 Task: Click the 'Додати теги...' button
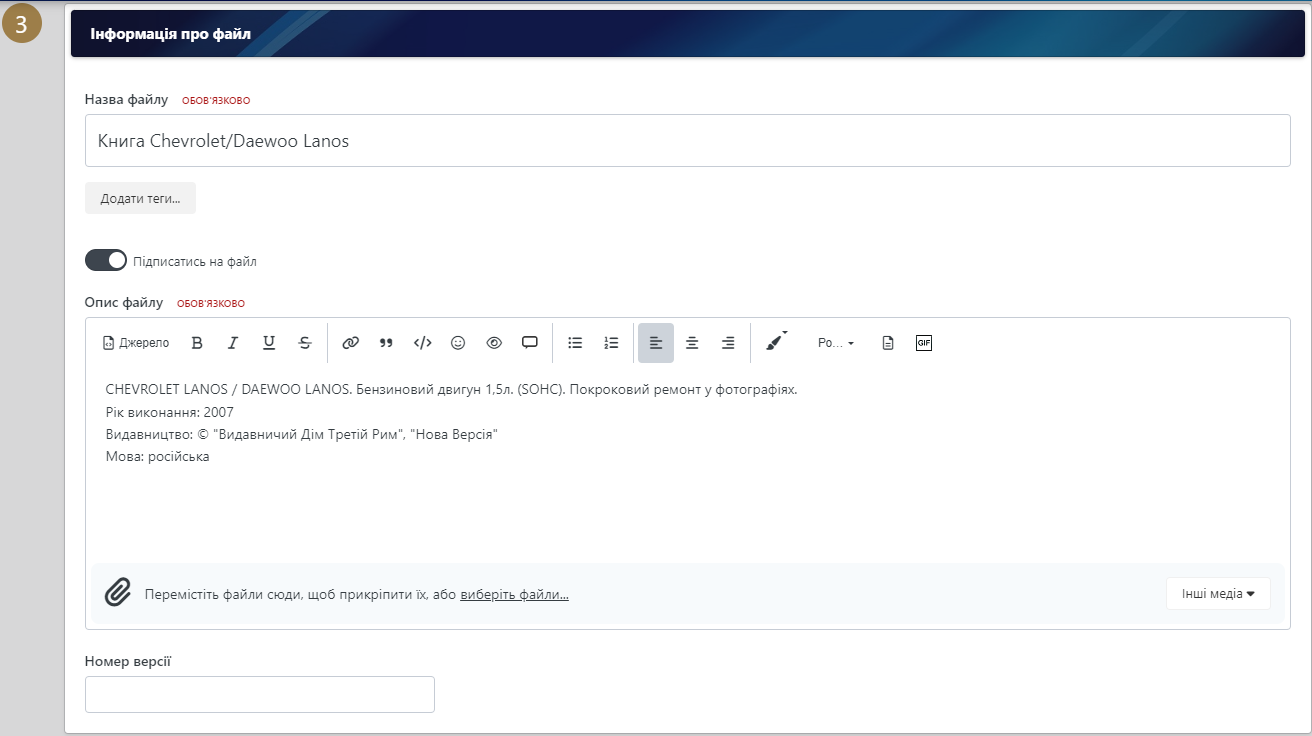pyautogui.click(x=140, y=198)
